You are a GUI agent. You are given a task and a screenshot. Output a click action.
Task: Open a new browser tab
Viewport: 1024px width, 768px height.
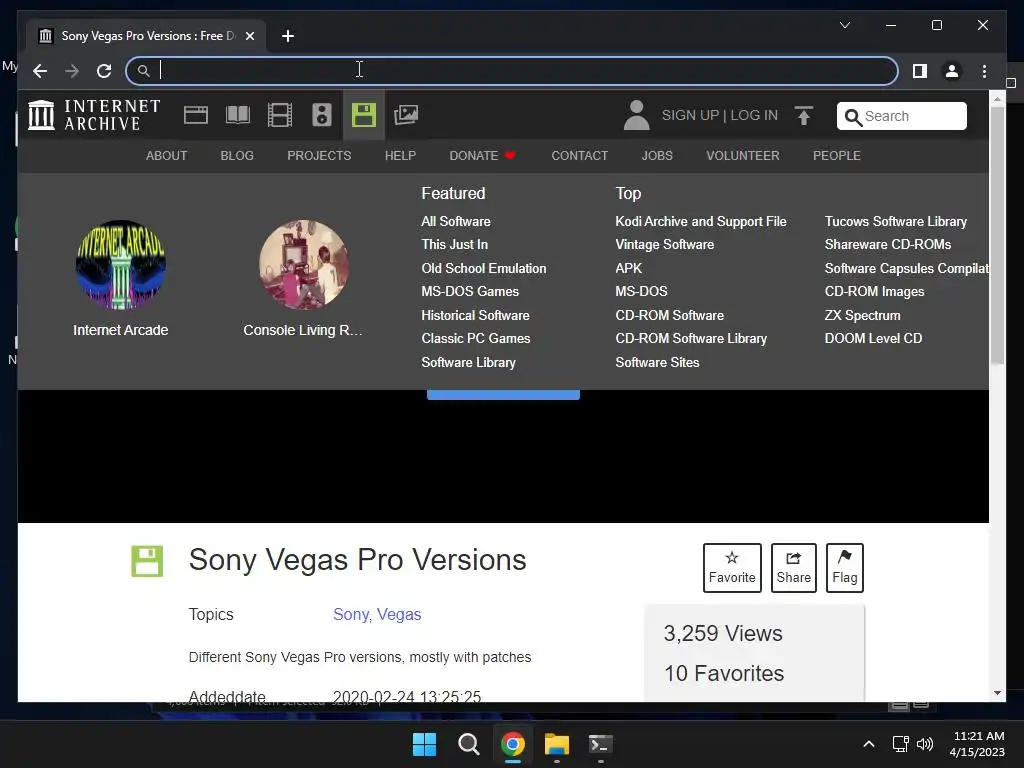288,36
